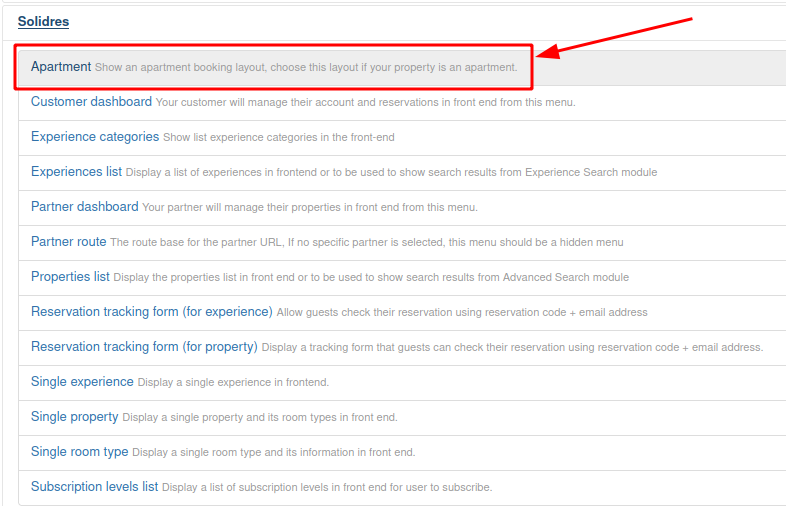The width and height of the screenshot is (786, 506).
Task: Select the Properties list menu type
Action: point(70,277)
